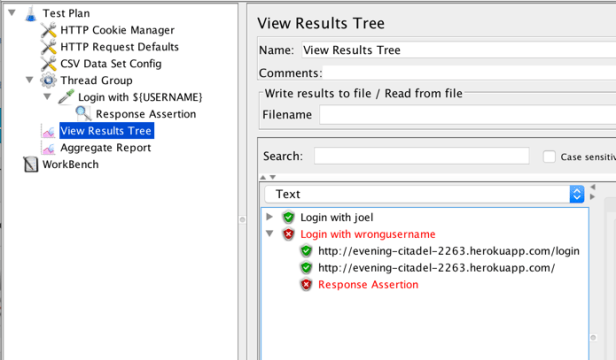Select View Results Tree listener
This screenshot has width=616, height=360.
pos(106,131)
